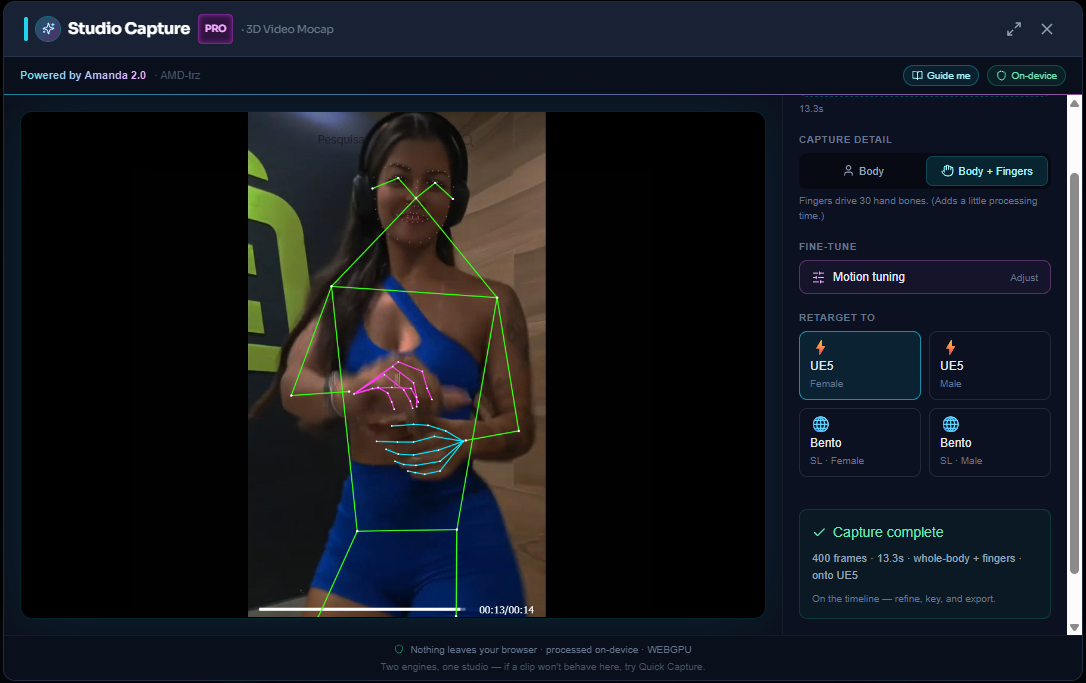
Task: Click the hand icon in Body + Fingers
Action: click(947, 171)
